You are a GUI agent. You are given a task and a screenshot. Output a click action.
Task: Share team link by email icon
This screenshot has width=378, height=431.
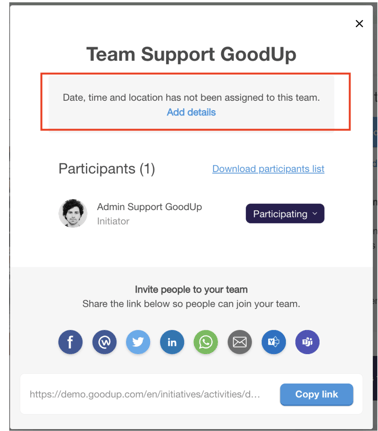[x=240, y=342]
